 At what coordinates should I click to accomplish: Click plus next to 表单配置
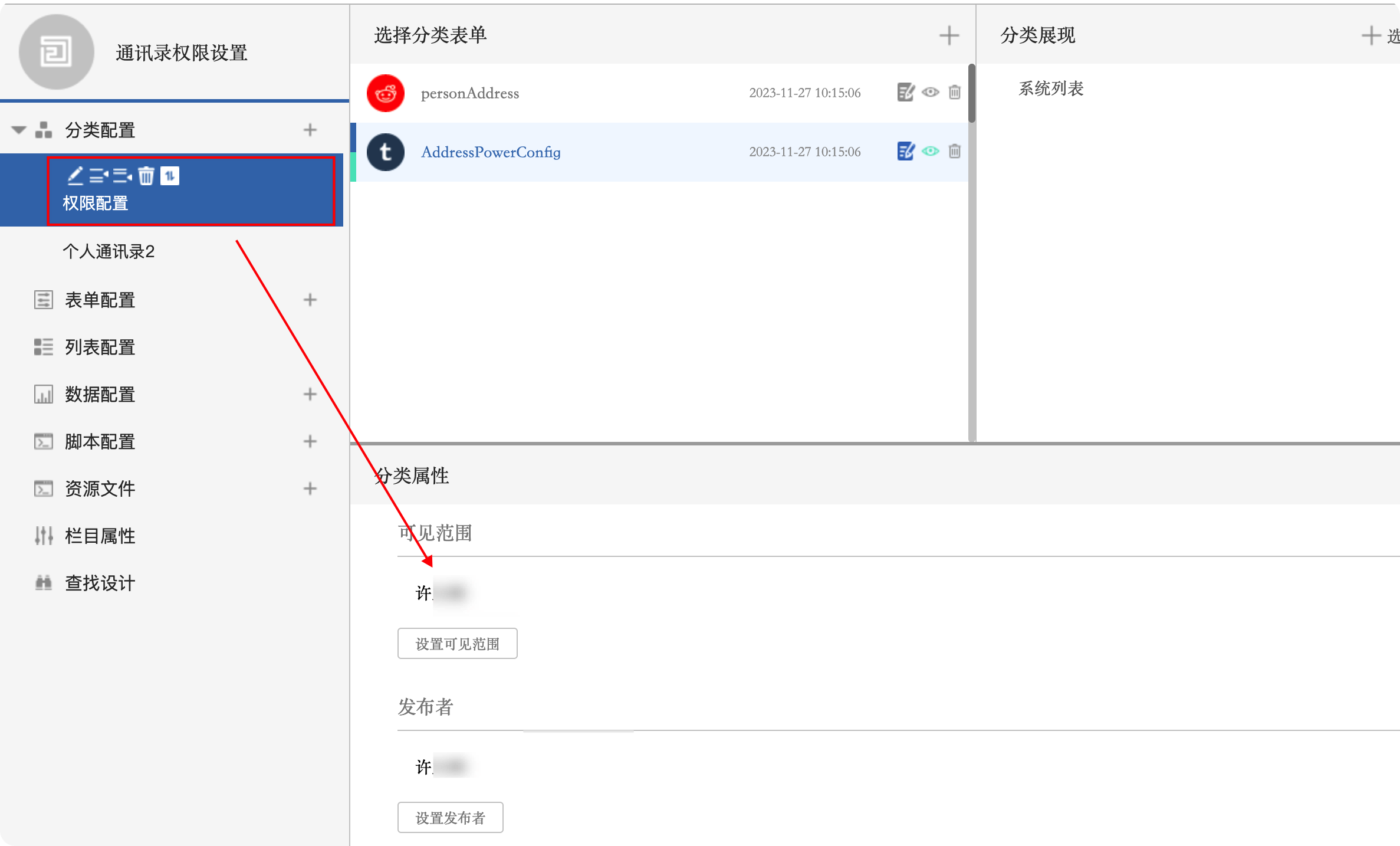pyautogui.click(x=310, y=300)
